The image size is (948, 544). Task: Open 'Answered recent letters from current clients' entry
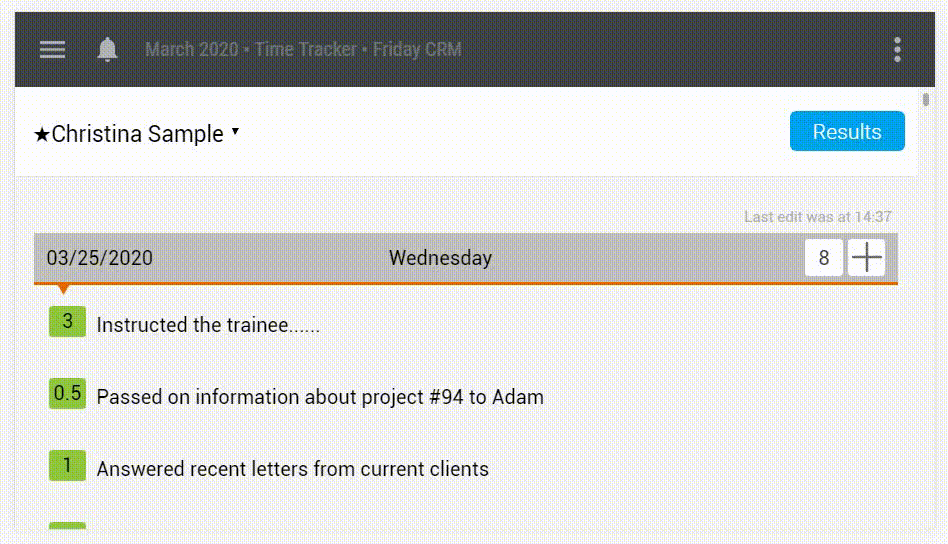(x=293, y=469)
